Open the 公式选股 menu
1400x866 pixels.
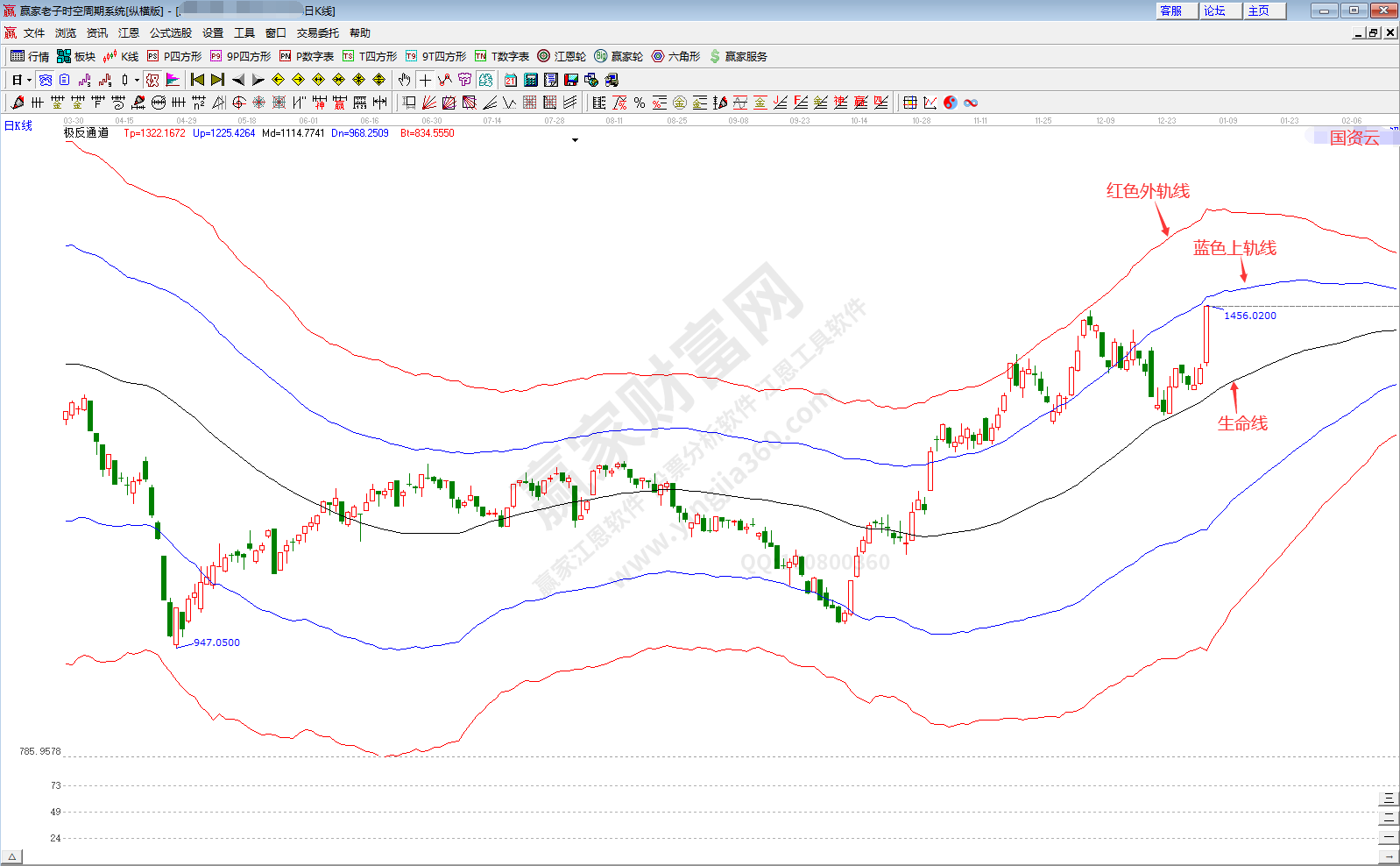[170, 32]
